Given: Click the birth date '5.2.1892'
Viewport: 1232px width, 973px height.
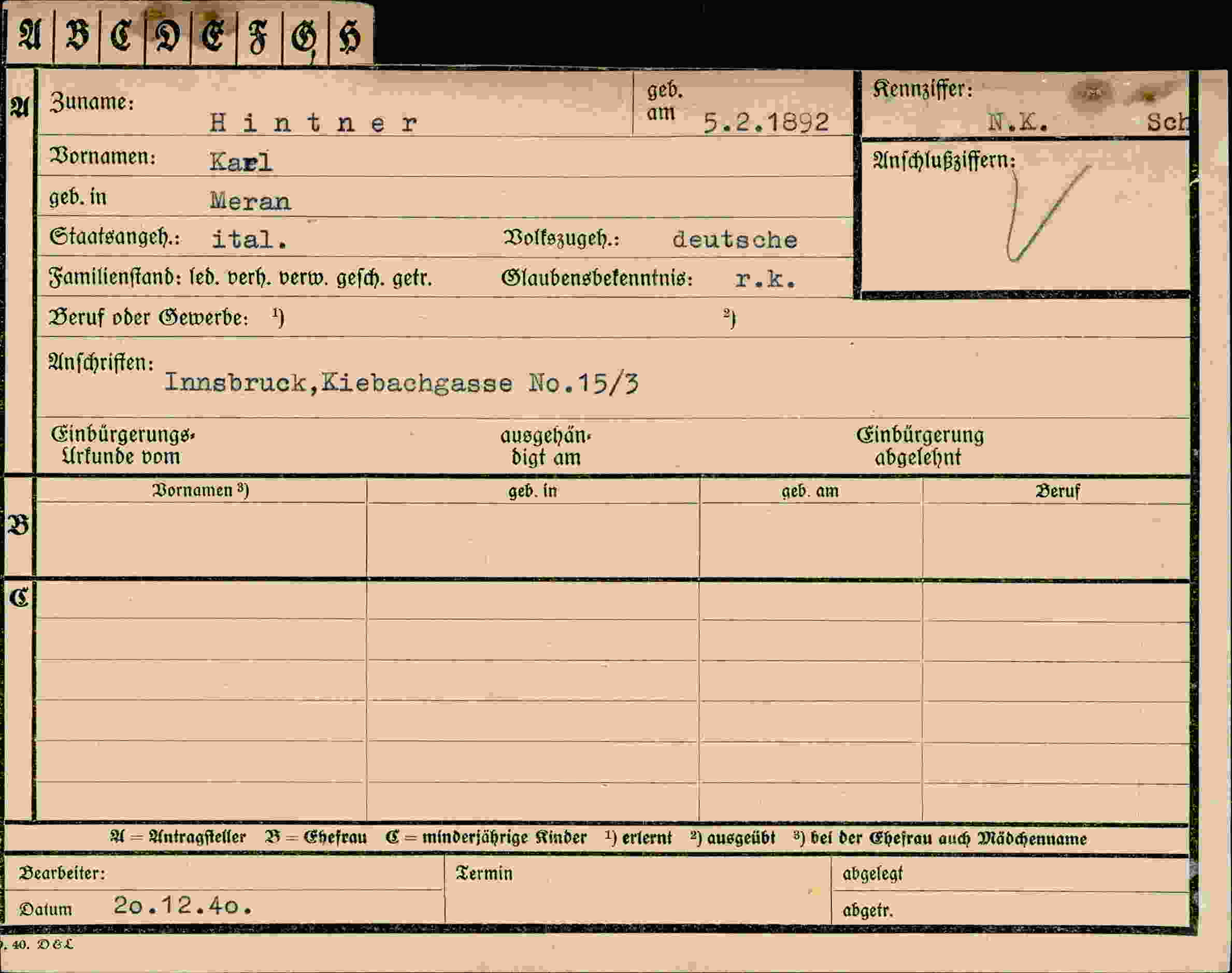Looking at the screenshot, I should point(766,122).
